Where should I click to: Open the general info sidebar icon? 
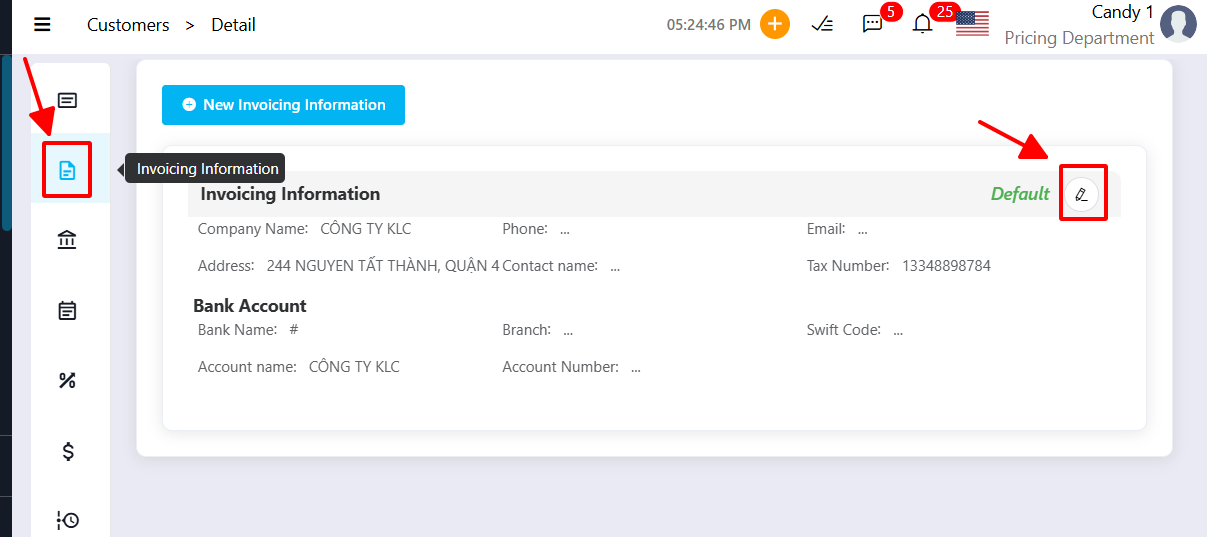pyautogui.click(x=67, y=100)
